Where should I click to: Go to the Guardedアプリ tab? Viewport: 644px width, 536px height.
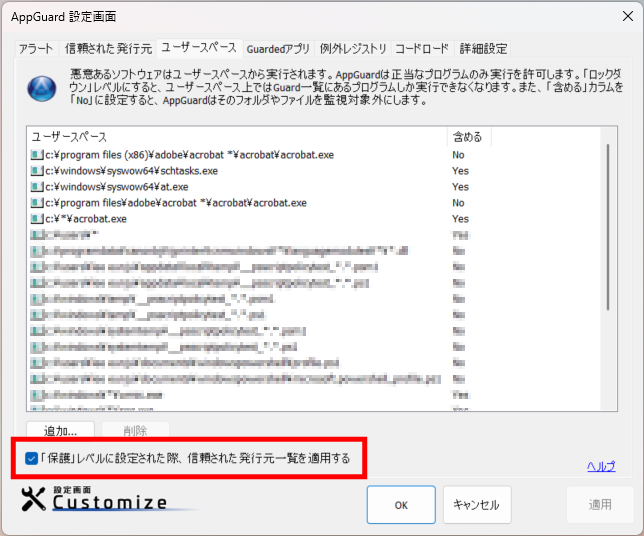click(x=278, y=48)
